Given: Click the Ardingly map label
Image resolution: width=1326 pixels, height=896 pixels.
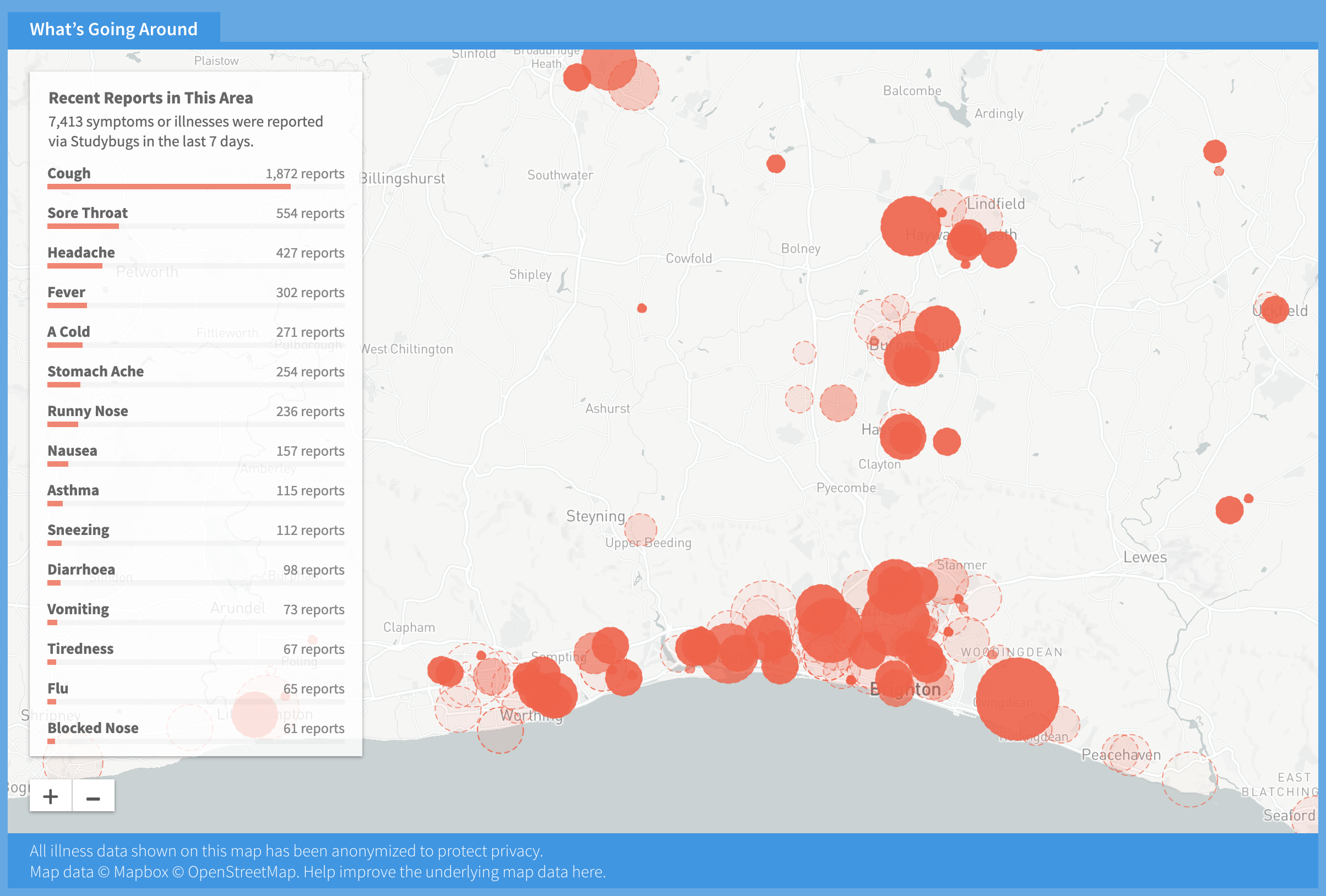Looking at the screenshot, I should tap(998, 113).
